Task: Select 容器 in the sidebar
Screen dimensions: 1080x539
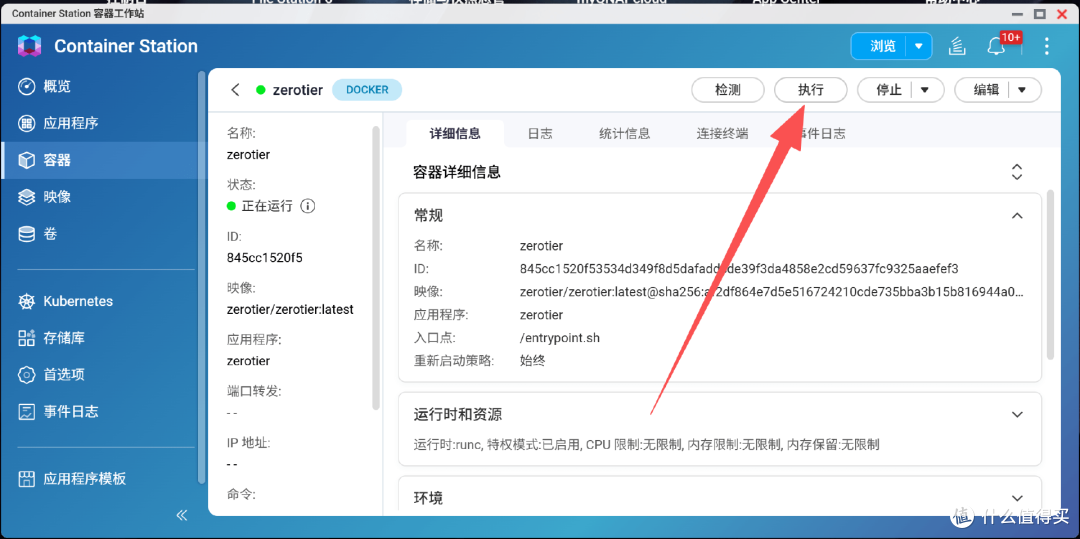Action: click(98, 160)
